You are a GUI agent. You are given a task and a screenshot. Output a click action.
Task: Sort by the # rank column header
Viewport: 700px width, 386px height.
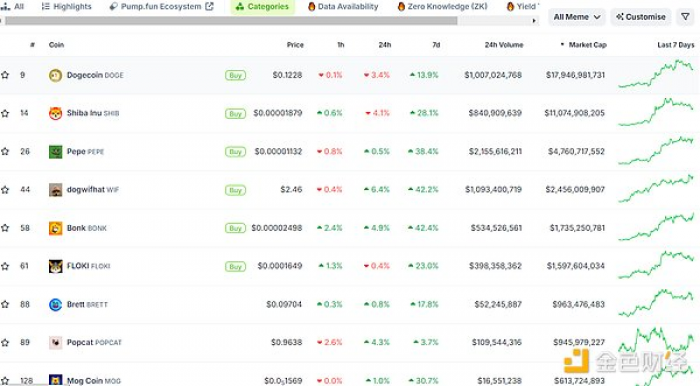[x=33, y=45]
